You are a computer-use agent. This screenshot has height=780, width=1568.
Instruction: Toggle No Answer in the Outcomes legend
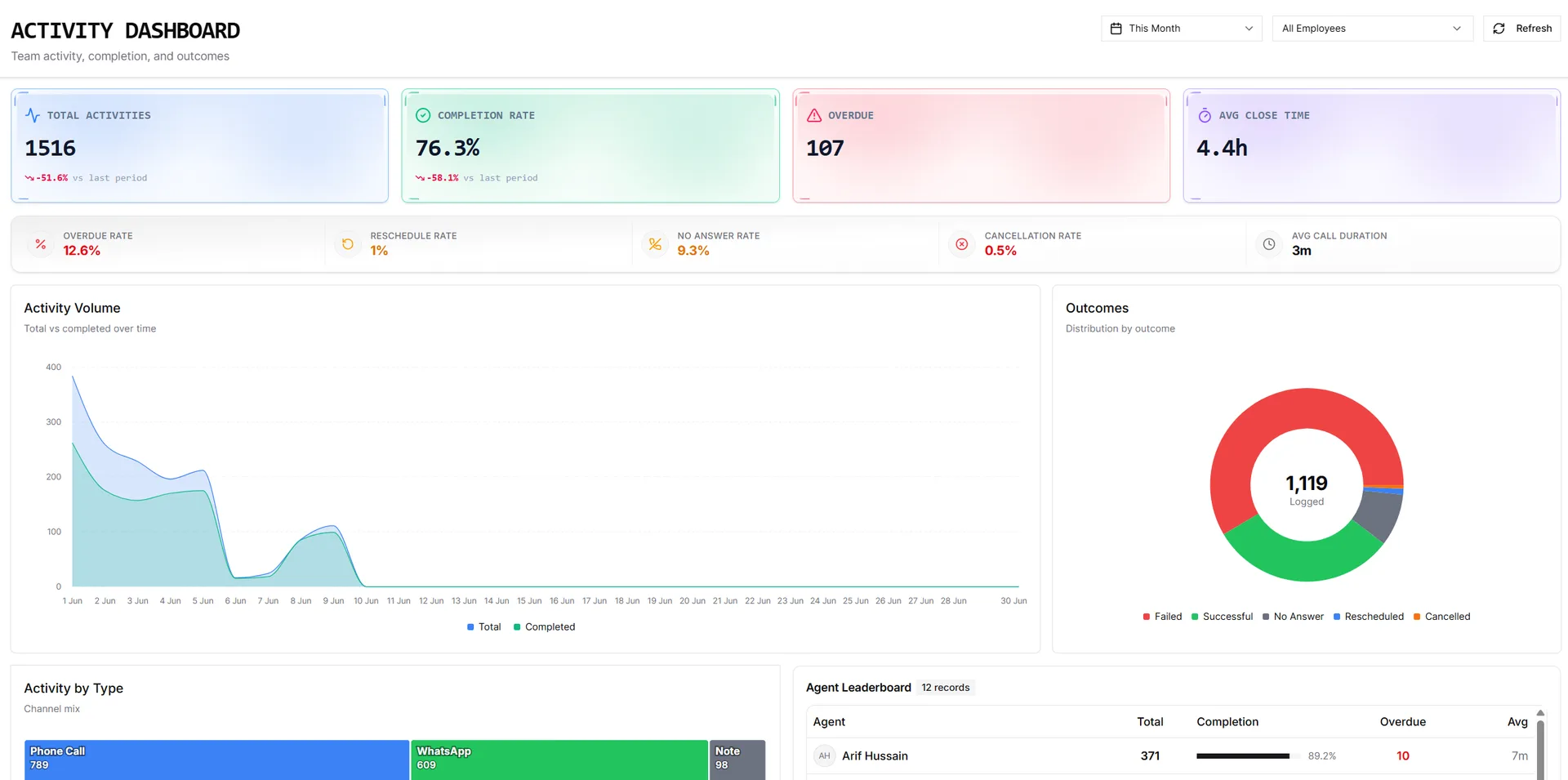coord(1293,617)
